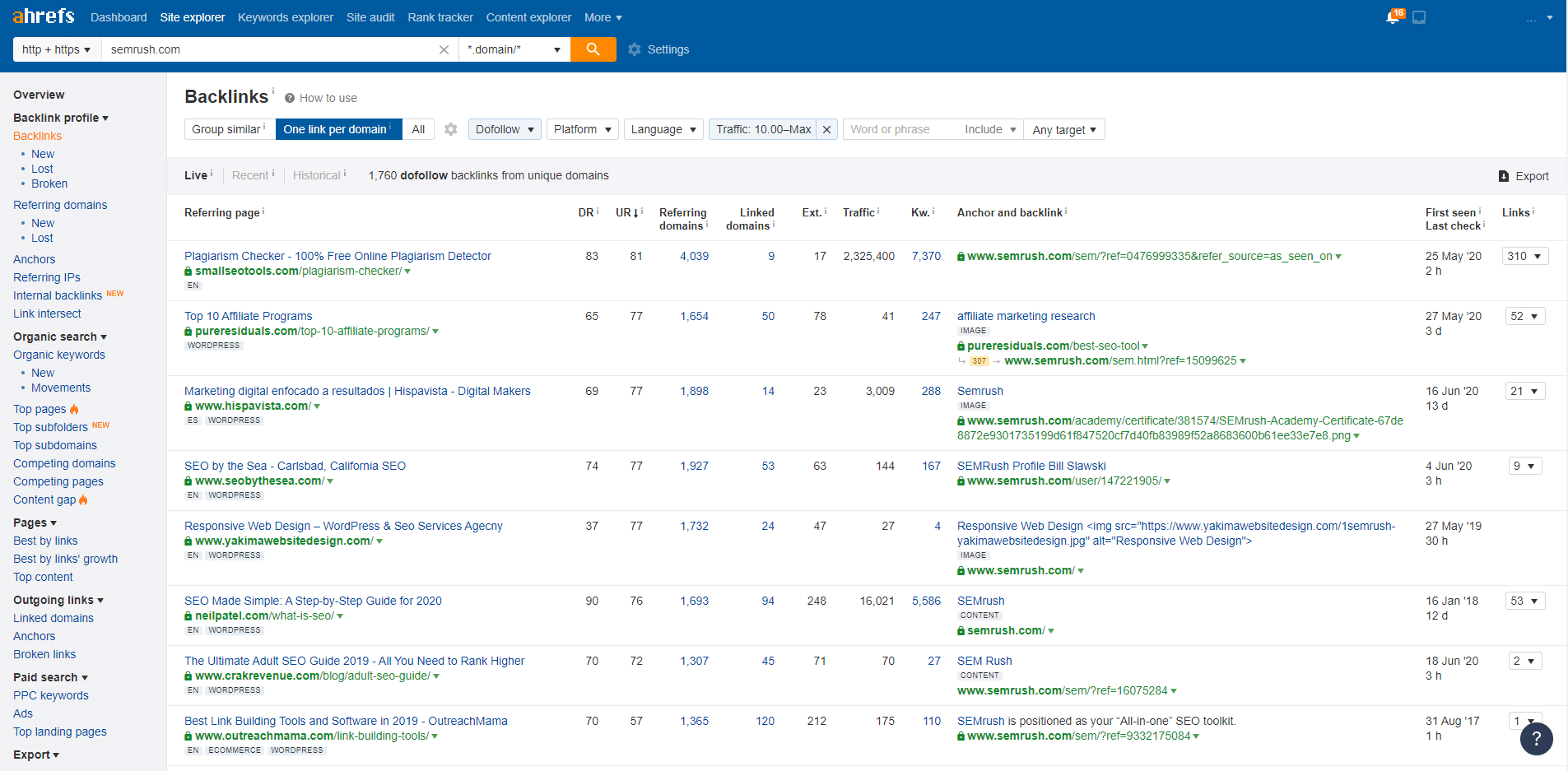1568x771 pixels.
Task: Open the 310 links dropdown
Action: click(x=1525, y=256)
